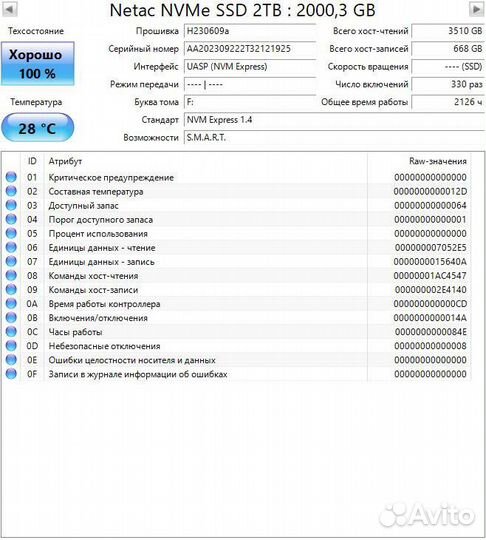Select attribute Время работы контроллера
This screenshot has width=486, height=540.
click(x=104, y=304)
